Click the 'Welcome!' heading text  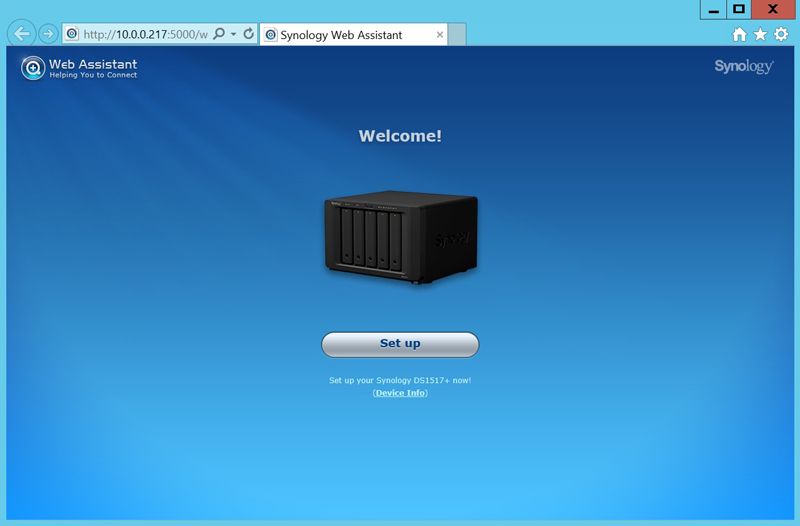[400, 136]
